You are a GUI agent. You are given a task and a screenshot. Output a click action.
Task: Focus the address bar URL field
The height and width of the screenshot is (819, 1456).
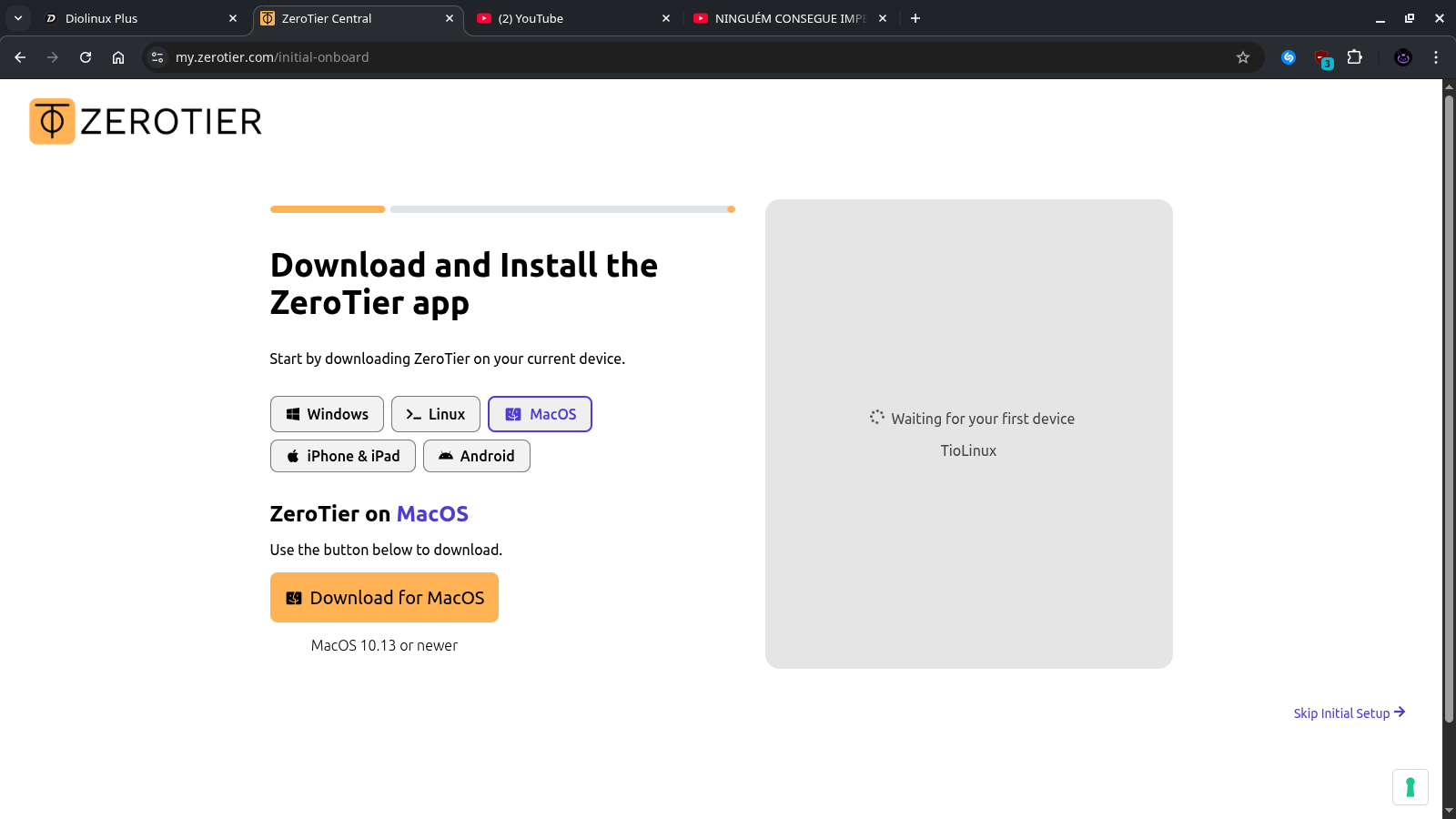(x=701, y=57)
